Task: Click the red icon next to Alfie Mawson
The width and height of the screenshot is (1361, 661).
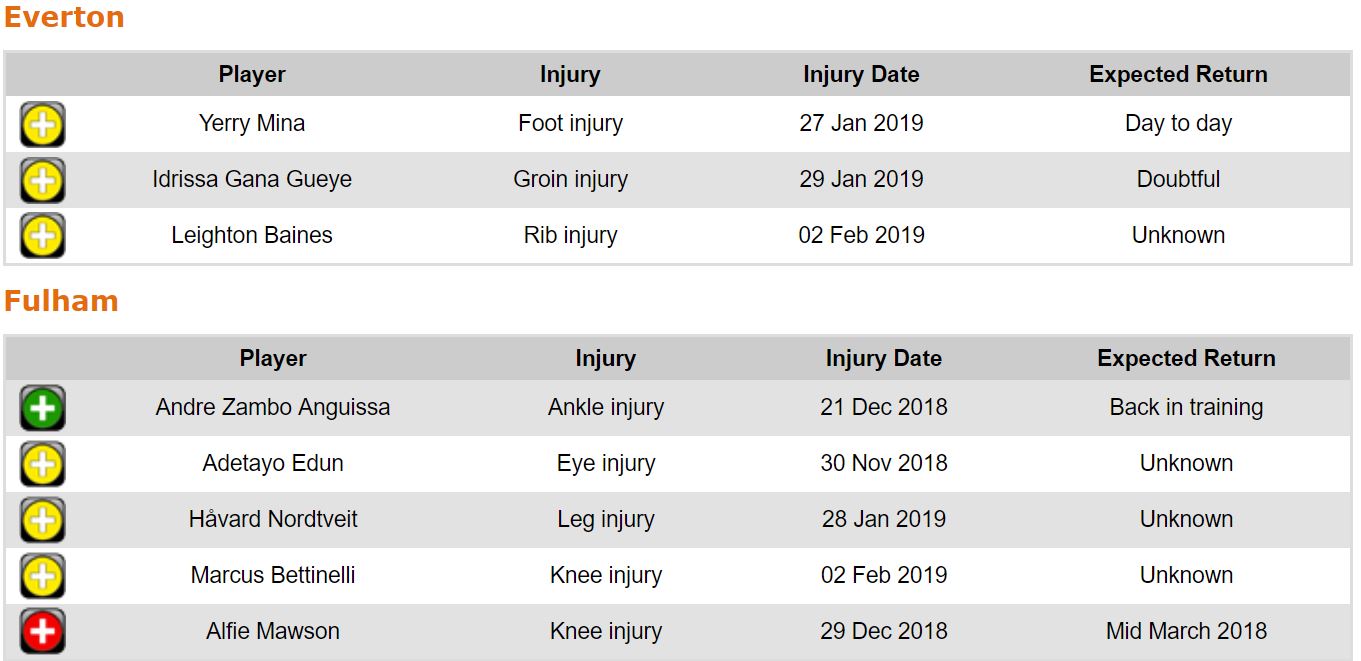Action: click(x=42, y=631)
